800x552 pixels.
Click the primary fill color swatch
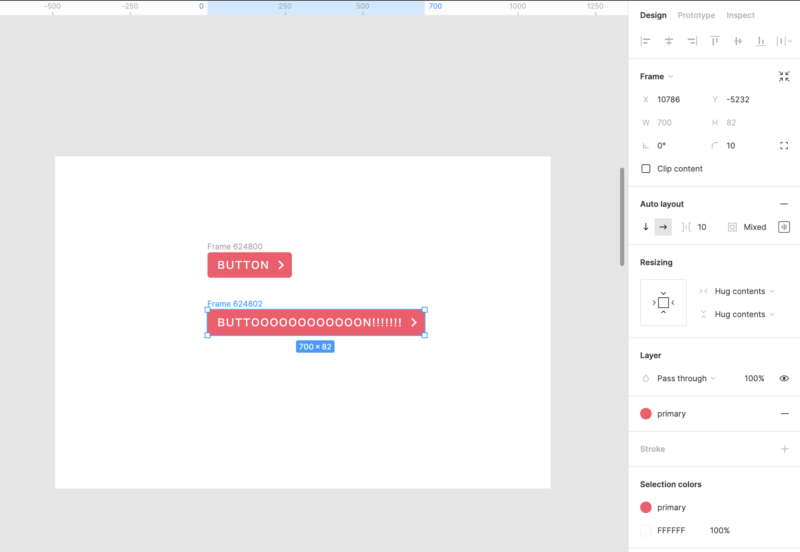(646, 413)
